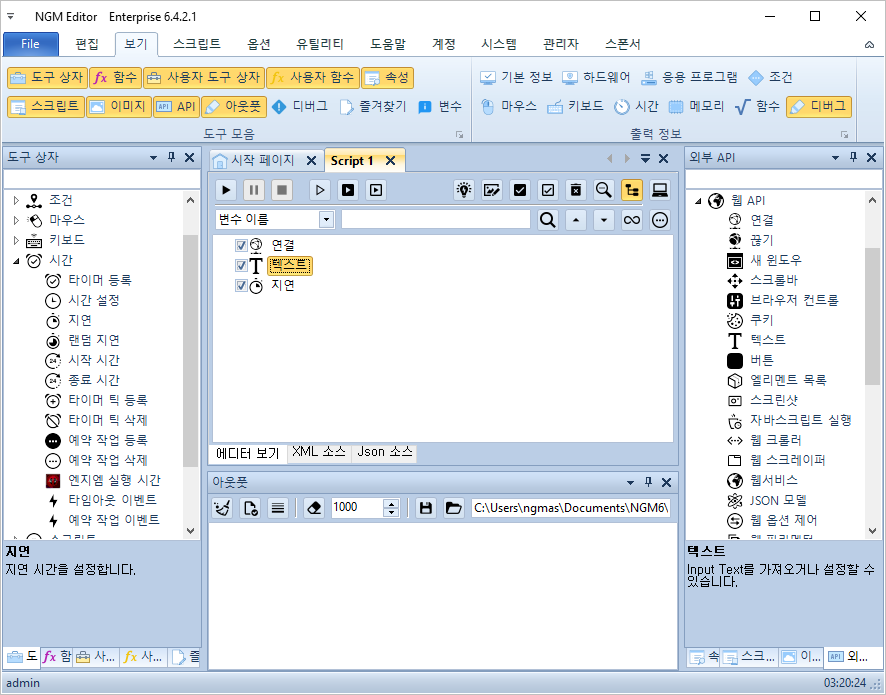
Task: Click 하드웨어 output info button
Action: [597, 77]
